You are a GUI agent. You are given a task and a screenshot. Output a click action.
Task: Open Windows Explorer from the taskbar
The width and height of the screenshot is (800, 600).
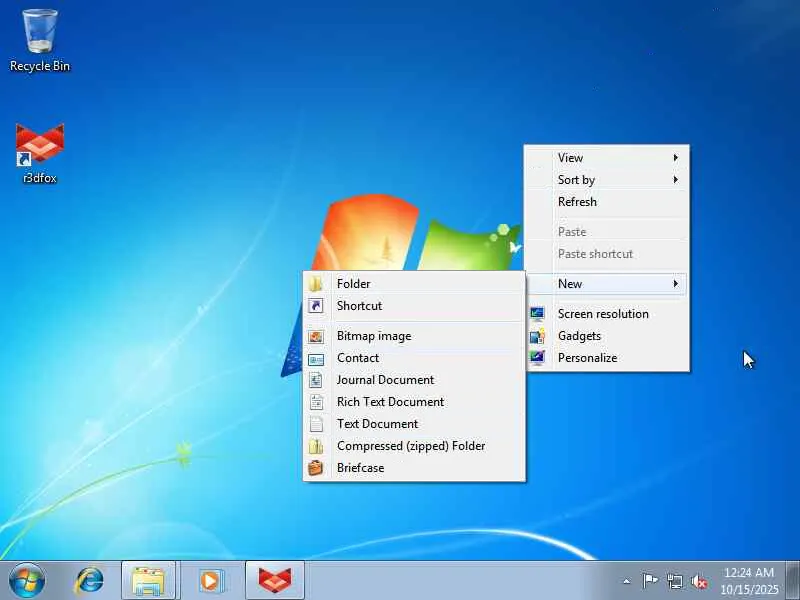(148, 581)
